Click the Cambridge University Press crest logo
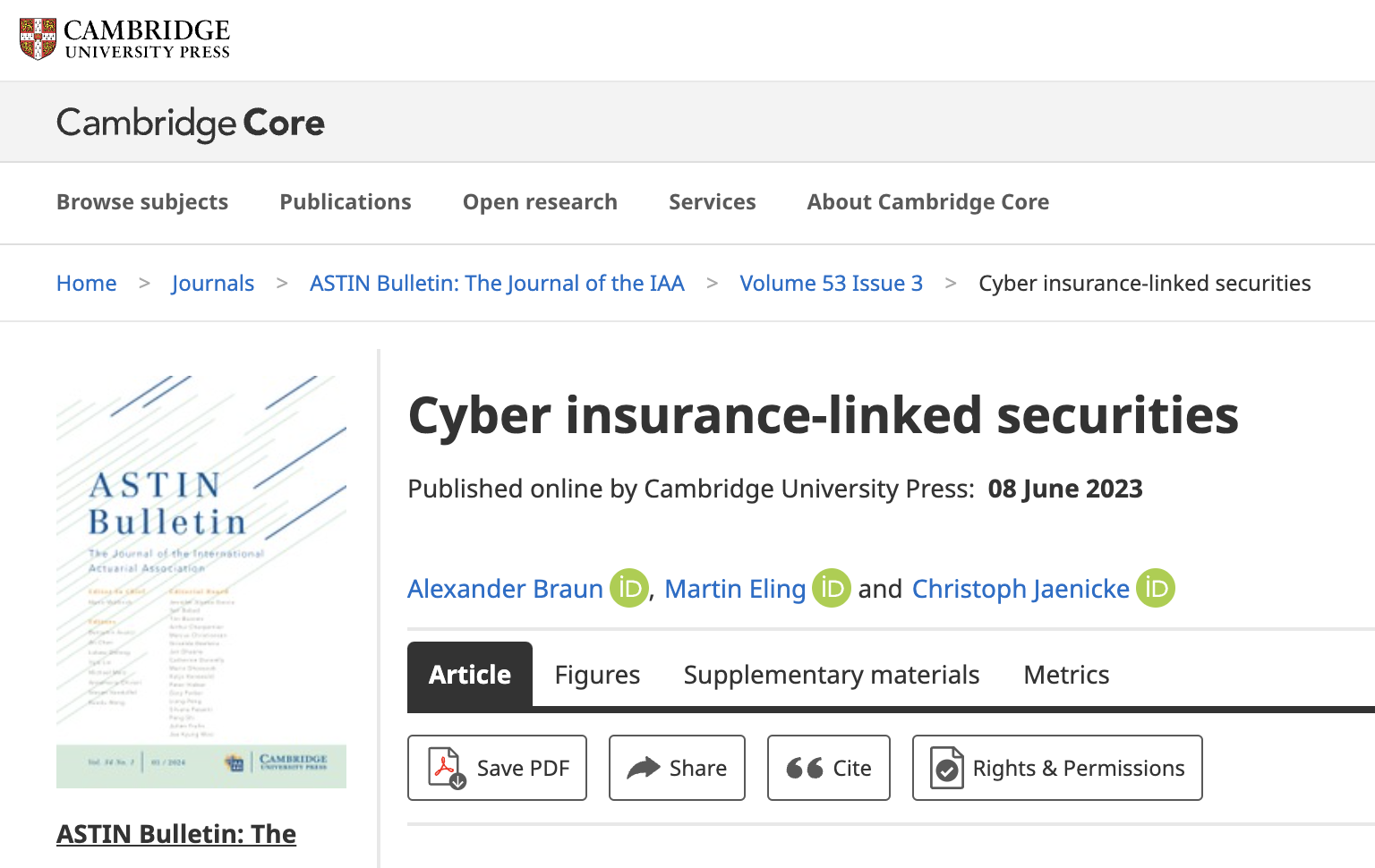1375x868 pixels. click(x=38, y=38)
